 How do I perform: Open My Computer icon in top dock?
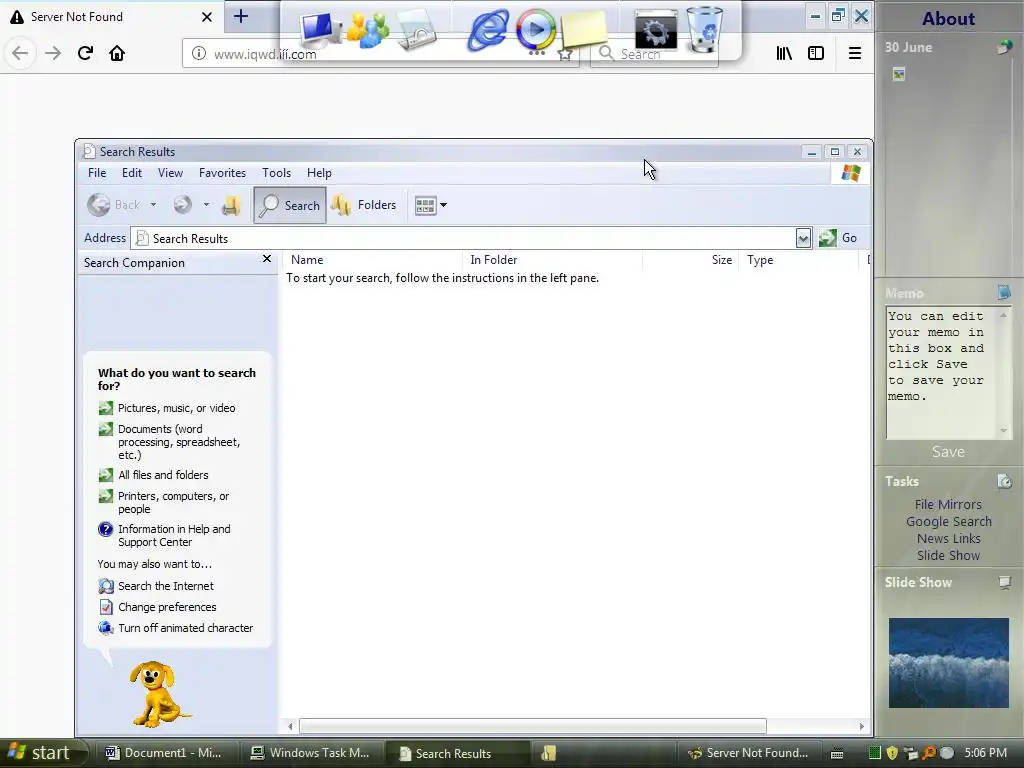320,30
